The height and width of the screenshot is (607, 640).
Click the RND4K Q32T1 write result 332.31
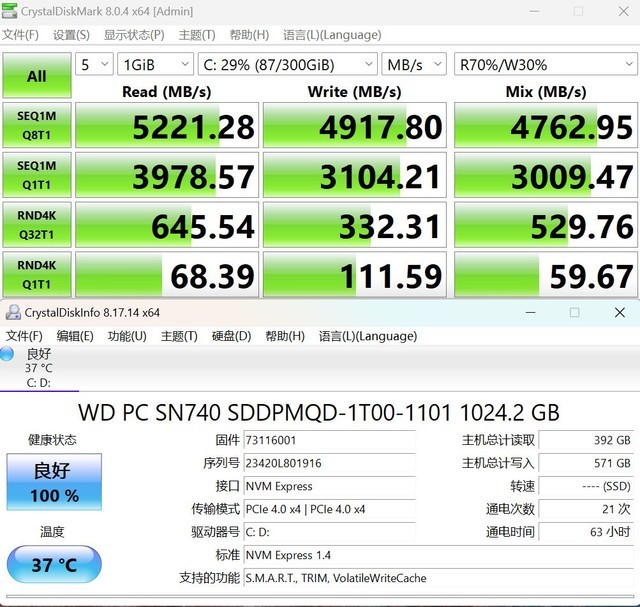click(355, 225)
